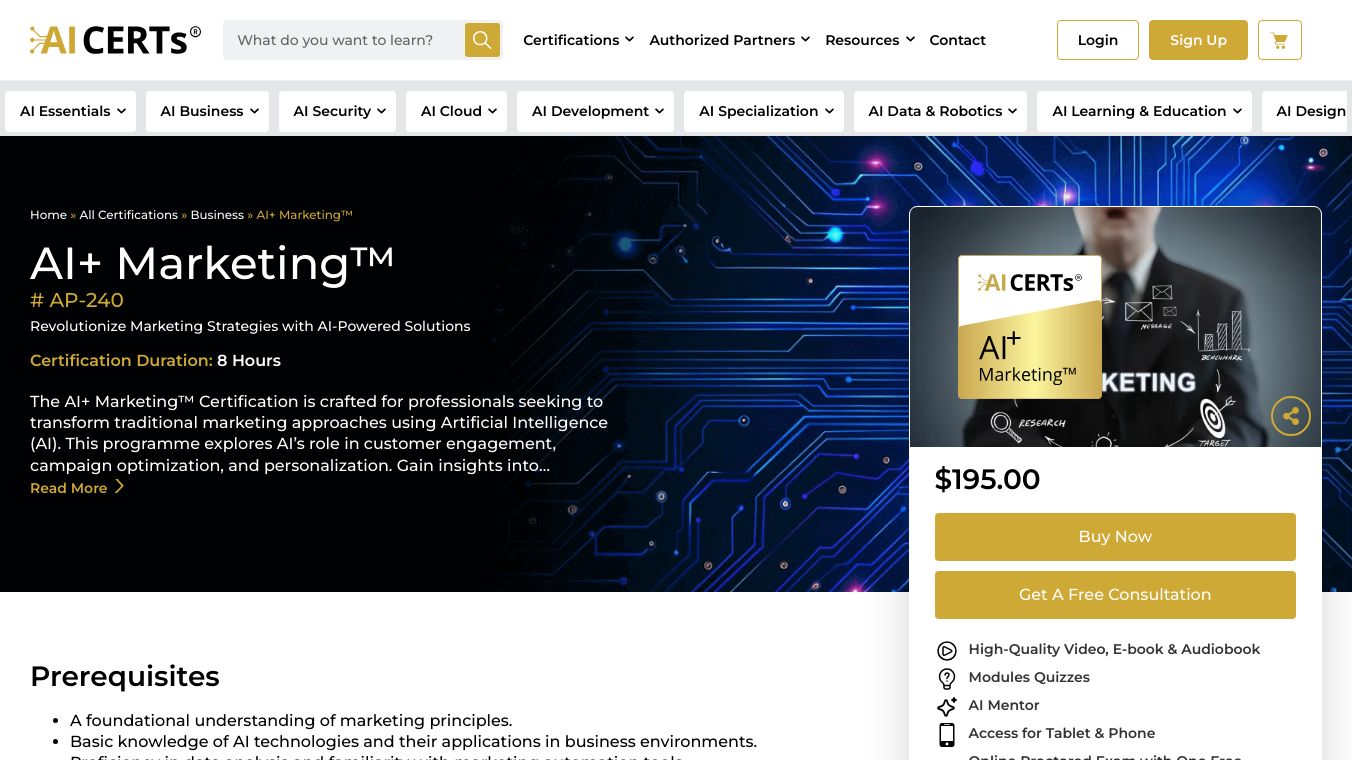This screenshot has height=760, width=1352.
Task: Click the Prerequisites heading
Action: (x=125, y=677)
